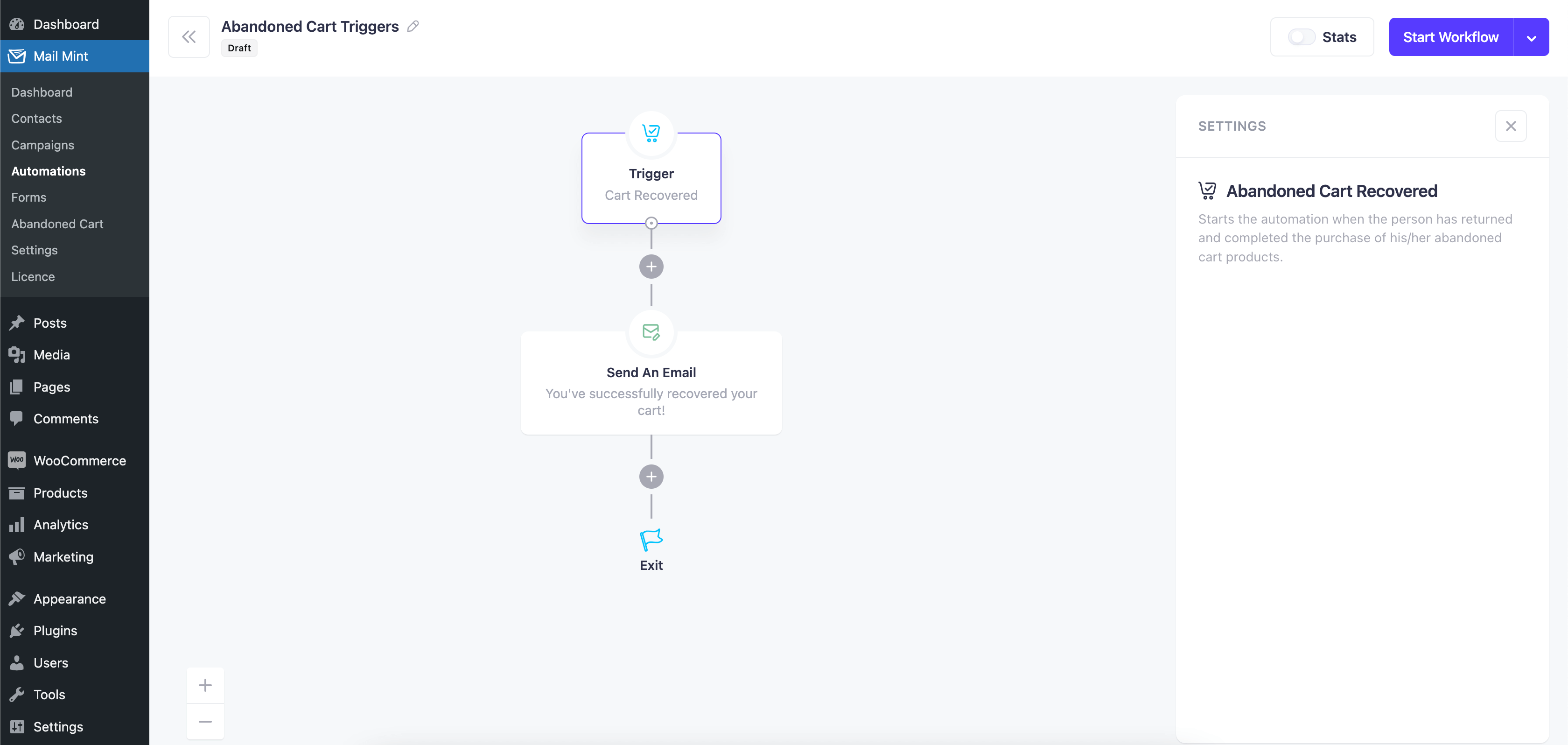Toggle the Stats switch on/off
Viewport: 1568px width, 745px height.
tap(1300, 37)
